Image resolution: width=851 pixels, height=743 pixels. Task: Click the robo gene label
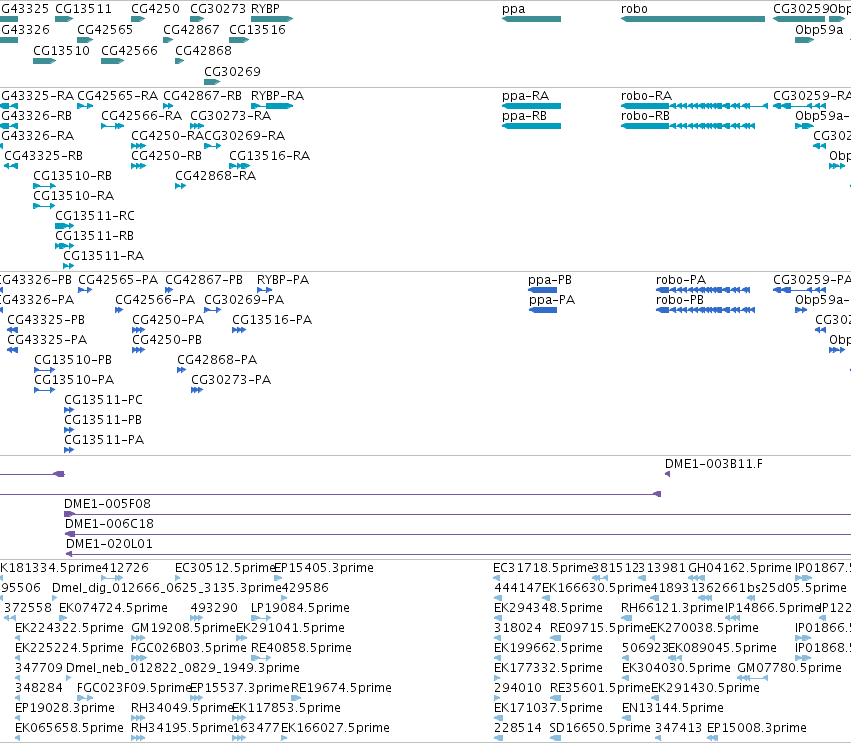point(634,9)
